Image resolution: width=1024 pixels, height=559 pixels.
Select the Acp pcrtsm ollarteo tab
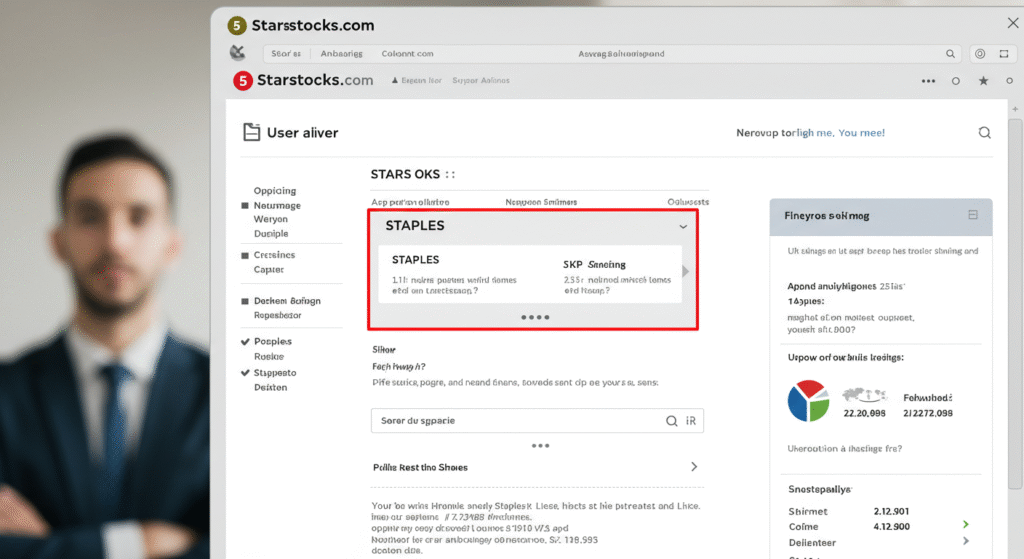point(410,202)
